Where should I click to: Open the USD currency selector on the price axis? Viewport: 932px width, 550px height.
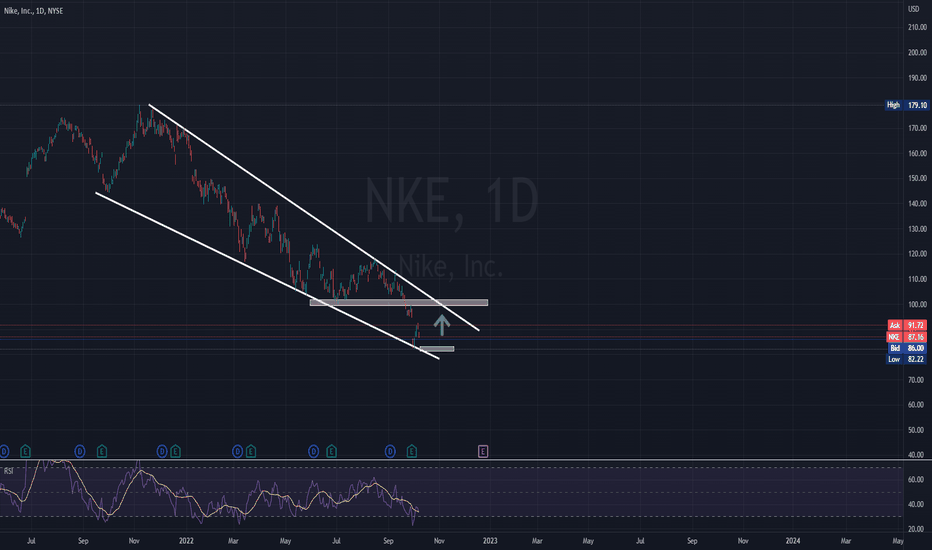click(914, 9)
